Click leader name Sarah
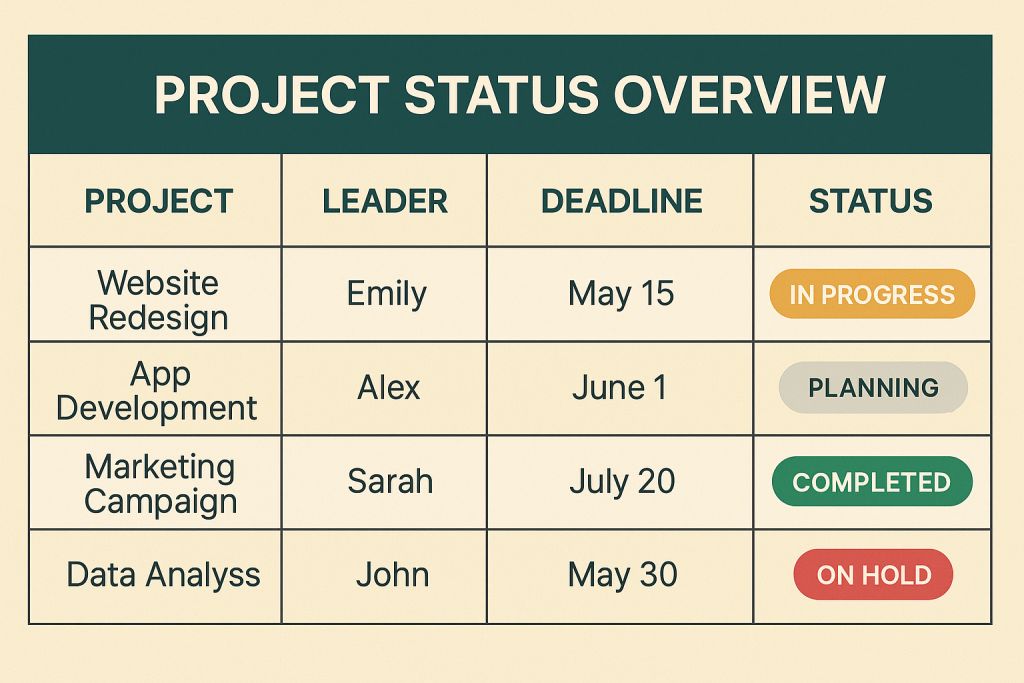 [390, 482]
